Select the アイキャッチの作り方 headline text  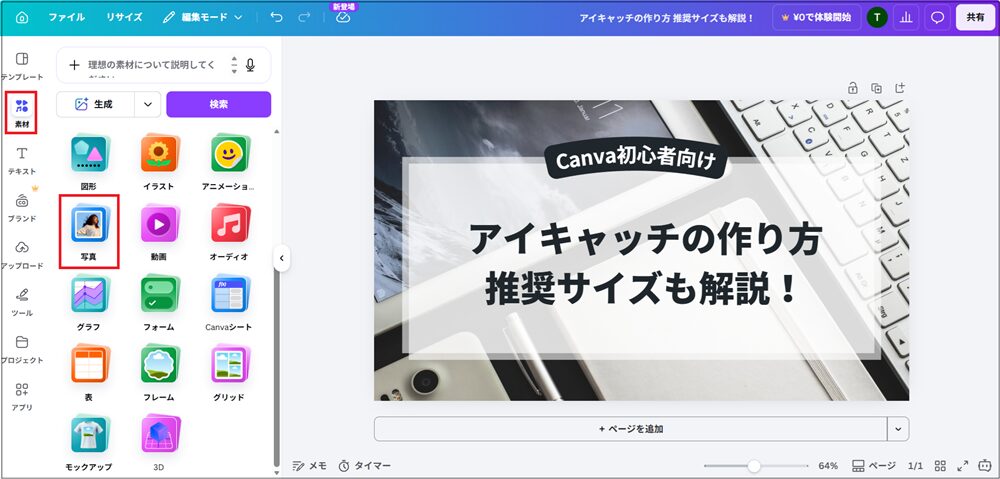coord(646,239)
